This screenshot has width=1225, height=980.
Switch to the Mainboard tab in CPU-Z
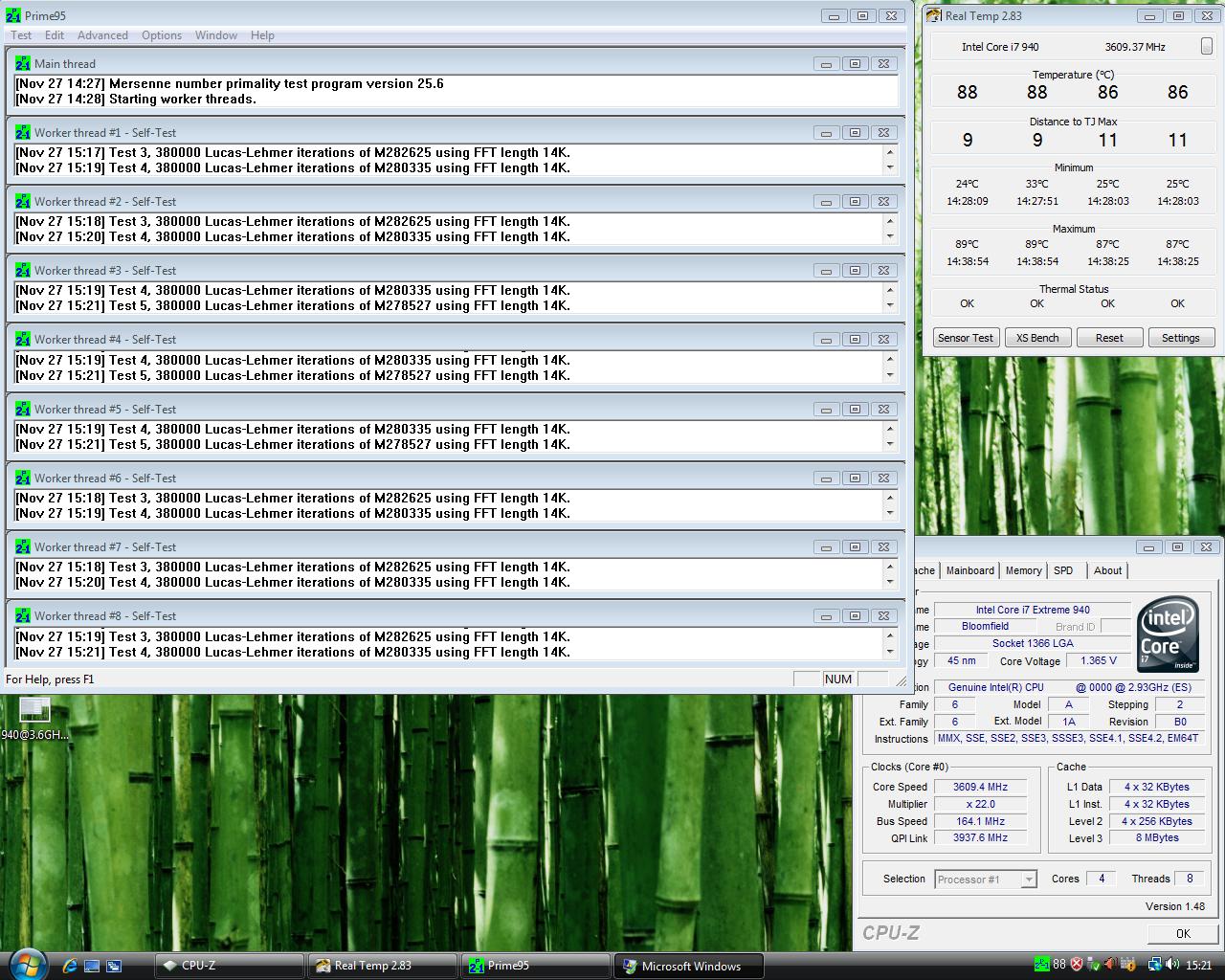click(969, 570)
